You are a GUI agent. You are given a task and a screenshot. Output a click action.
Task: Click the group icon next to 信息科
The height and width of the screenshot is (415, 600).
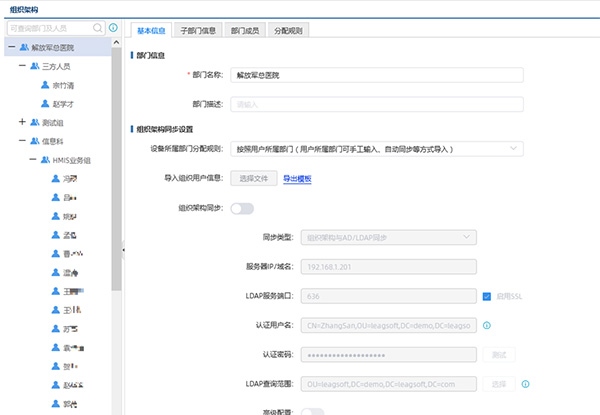[35, 141]
